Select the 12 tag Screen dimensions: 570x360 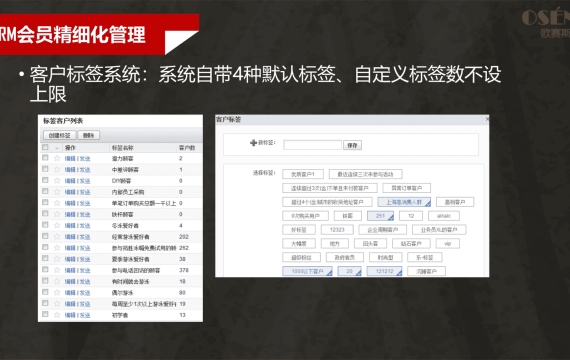411,216
